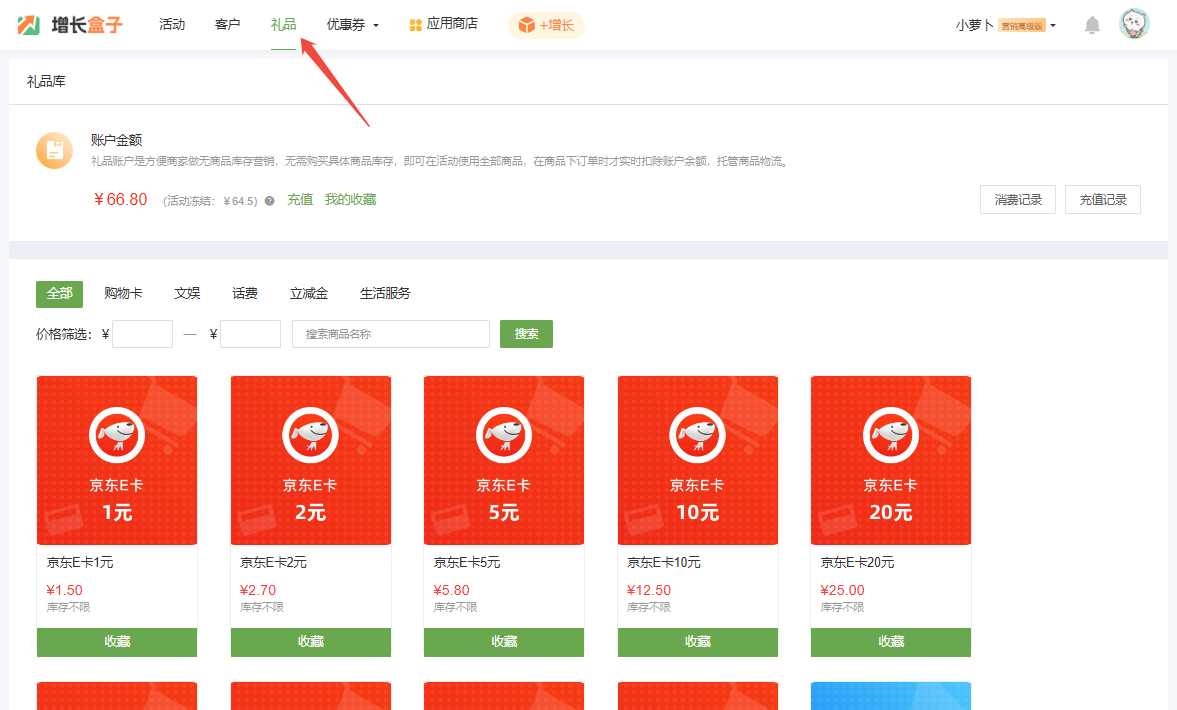The height and width of the screenshot is (710, 1177).
Task: Click the 增长盒子 logo icon
Action: [29, 25]
